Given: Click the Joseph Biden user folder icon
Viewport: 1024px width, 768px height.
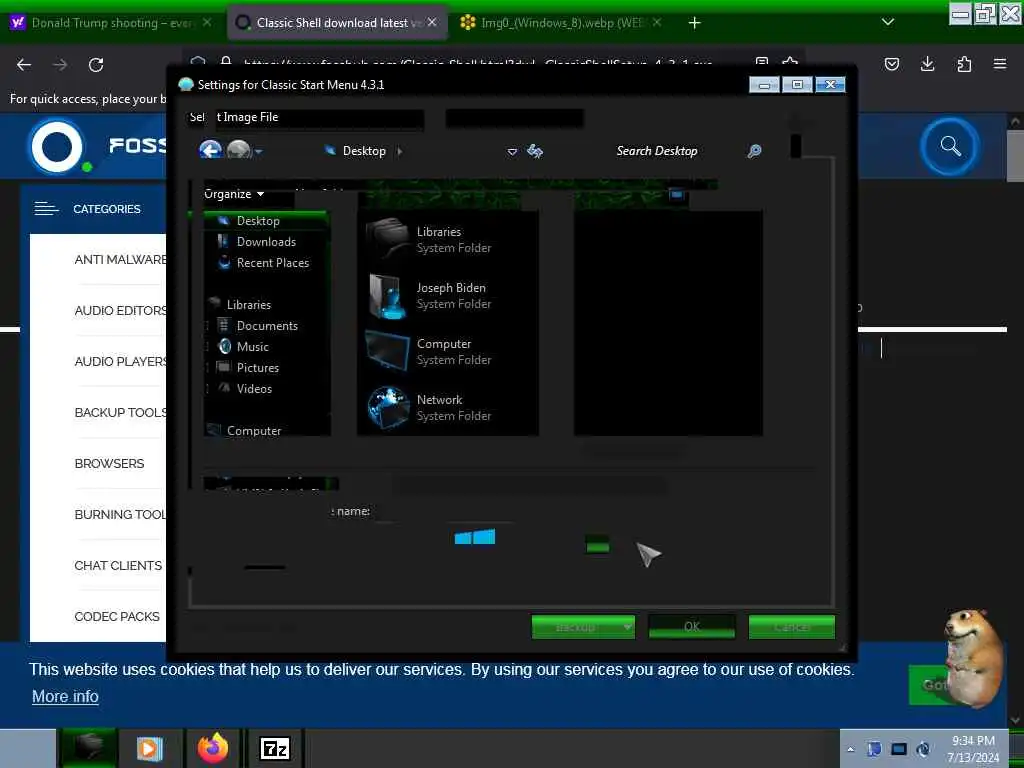Looking at the screenshot, I should pos(388,295).
